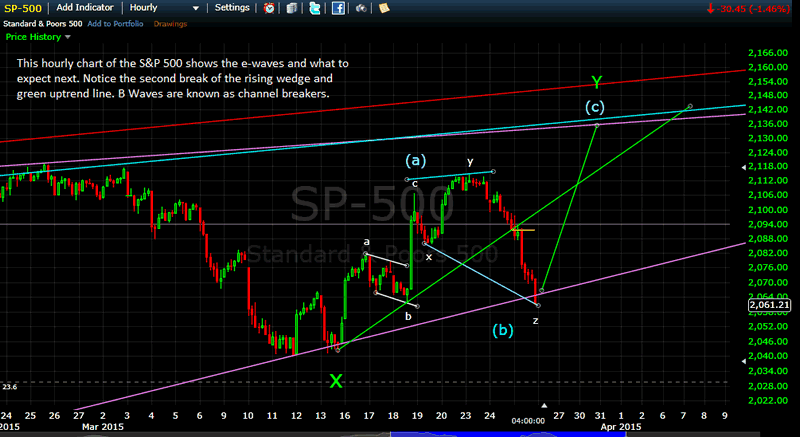This screenshot has width=800, height=437.
Task: Click the SP-500 symbol label
Action: (23, 8)
